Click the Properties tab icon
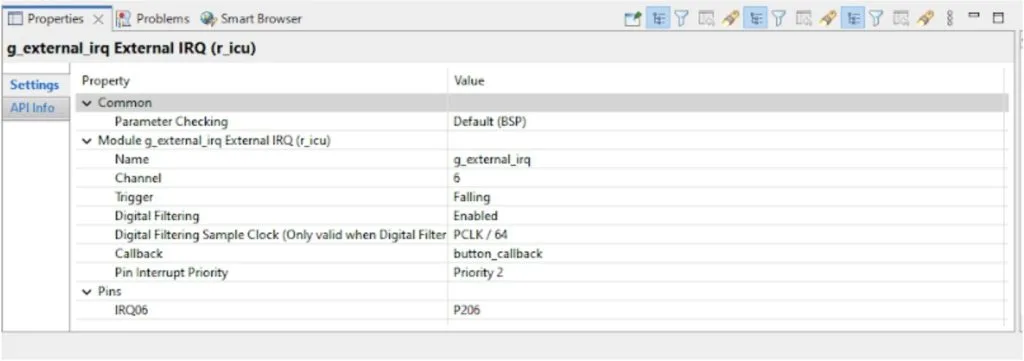1024x361 pixels. coord(15,19)
